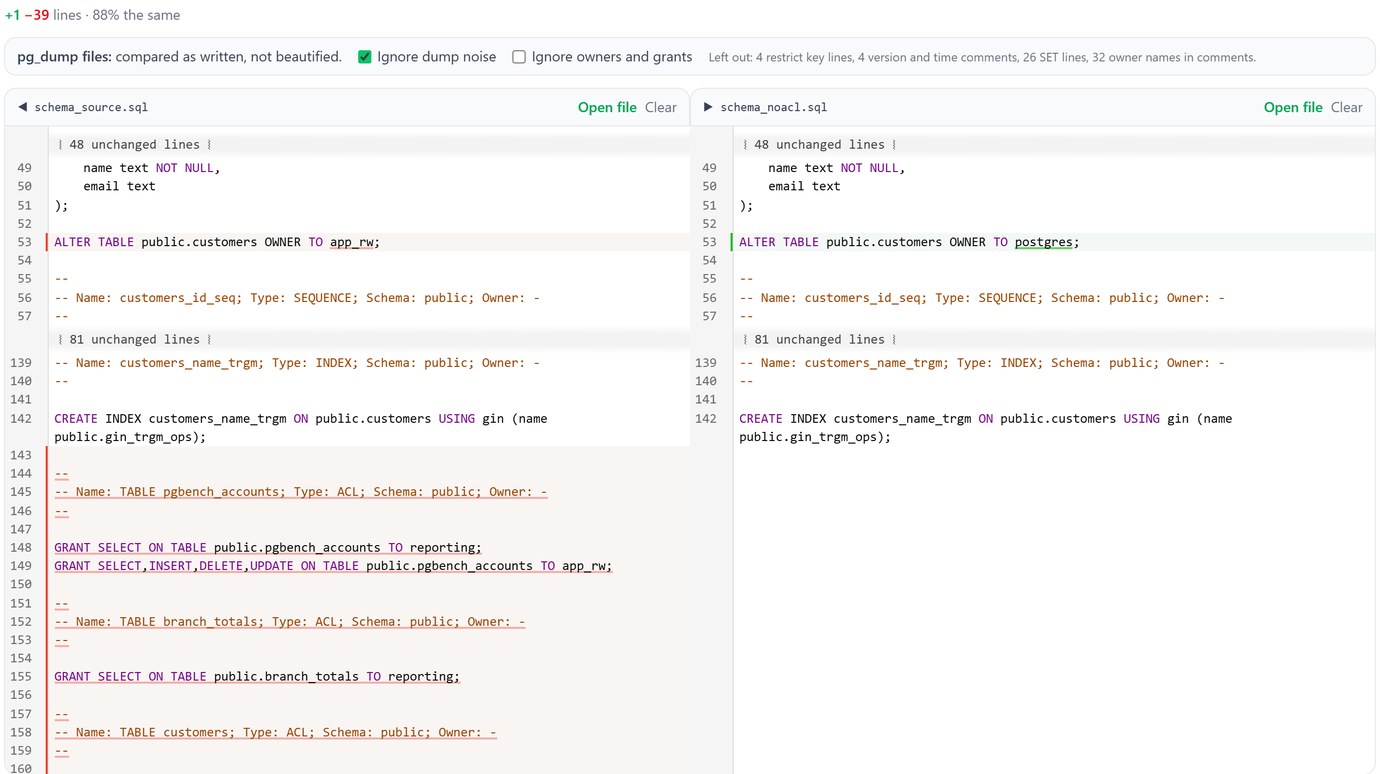Click the right-pointing triangle beside schema_noacl.sql

click(708, 107)
